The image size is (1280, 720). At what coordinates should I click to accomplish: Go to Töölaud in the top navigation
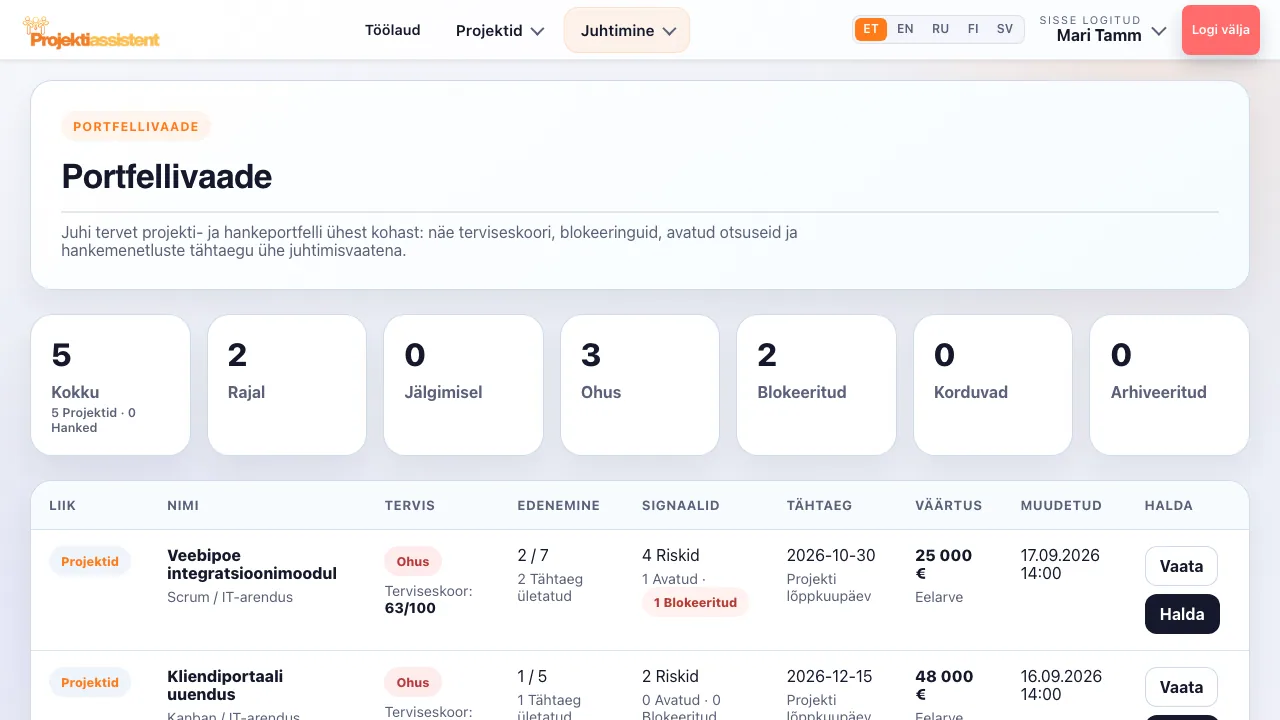click(393, 30)
